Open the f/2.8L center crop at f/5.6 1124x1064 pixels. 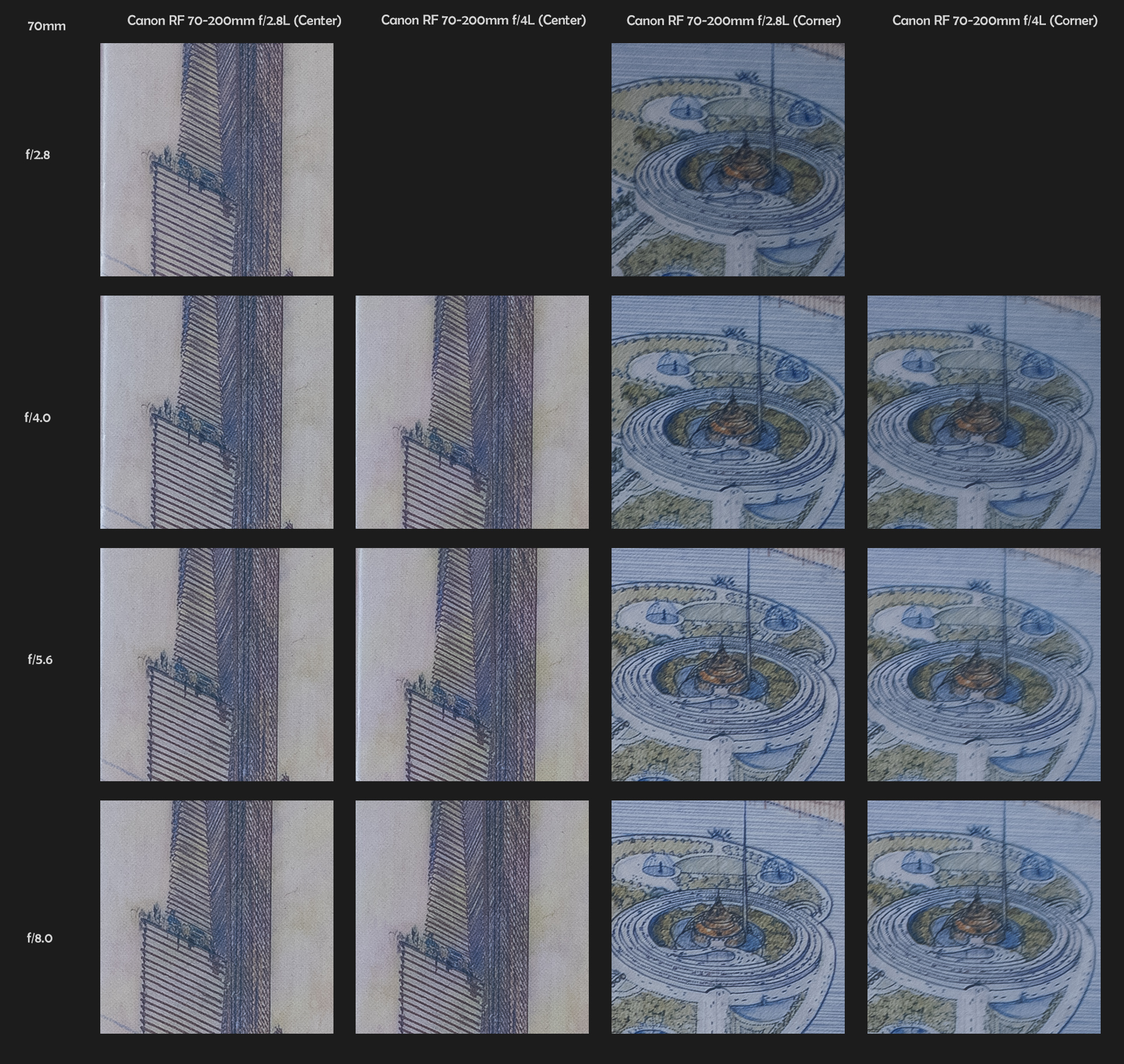217,665
